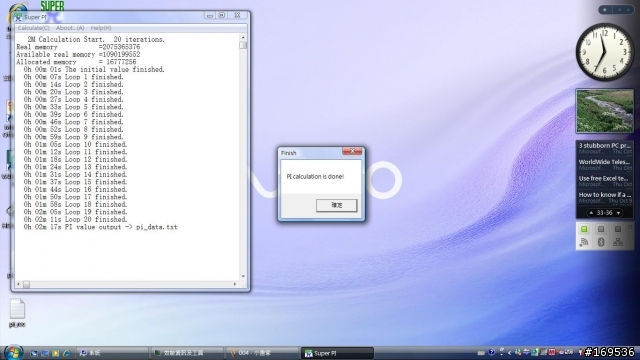Show previous feed headlines with up arrow
640x360 pixels.
click(591, 213)
